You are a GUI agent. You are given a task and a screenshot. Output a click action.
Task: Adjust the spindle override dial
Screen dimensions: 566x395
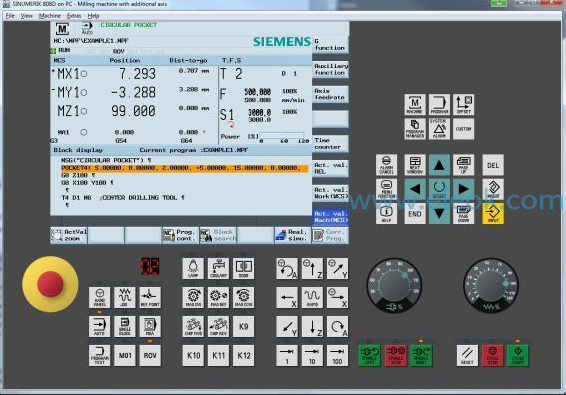pyautogui.click(x=394, y=285)
